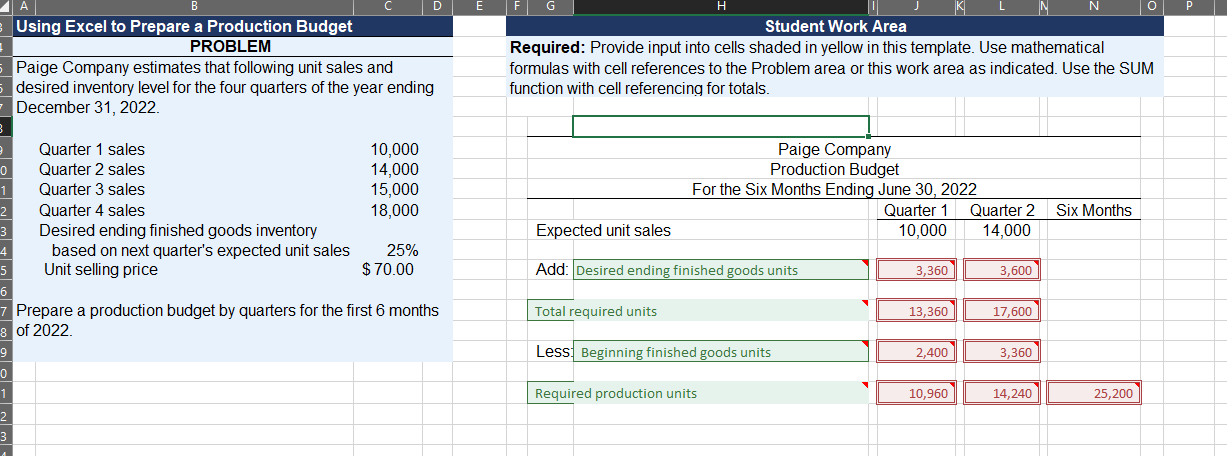Viewport: 1227px width, 456px height.
Task: Click the 'Using Excel to Prepare a Production Budget' title
Action: [x=185, y=26]
